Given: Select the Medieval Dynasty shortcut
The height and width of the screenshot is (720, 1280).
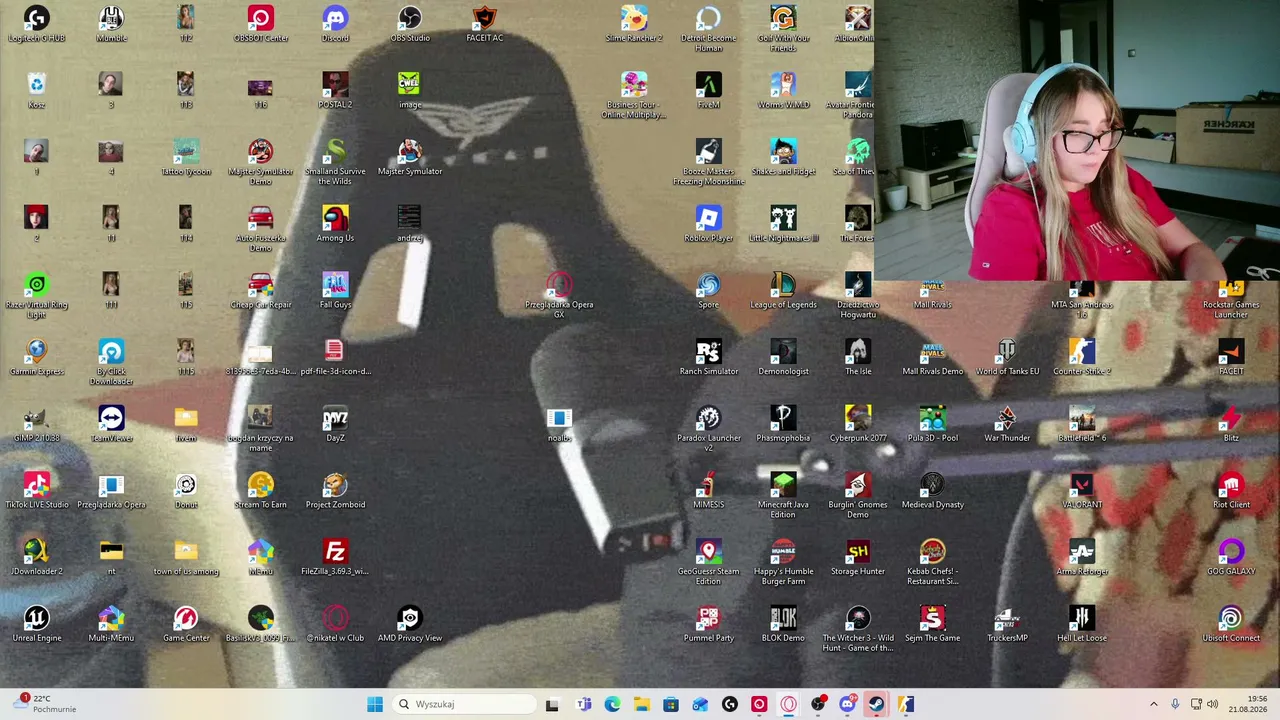Looking at the screenshot, I should pyautogui.click(x=933, y=491).
